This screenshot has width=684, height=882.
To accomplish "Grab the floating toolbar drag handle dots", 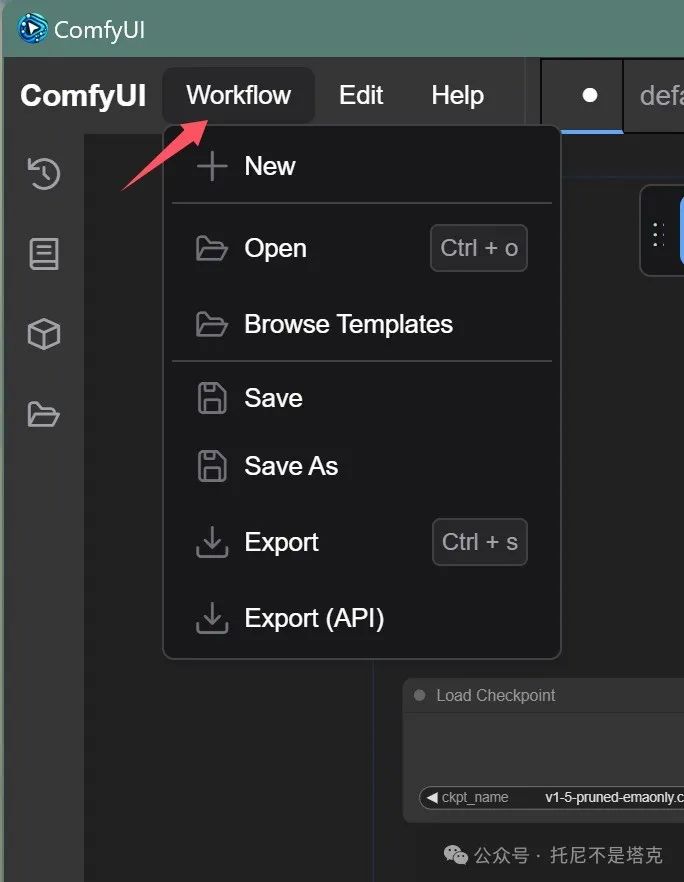I will pyautogui.click(x=659, y=235).
